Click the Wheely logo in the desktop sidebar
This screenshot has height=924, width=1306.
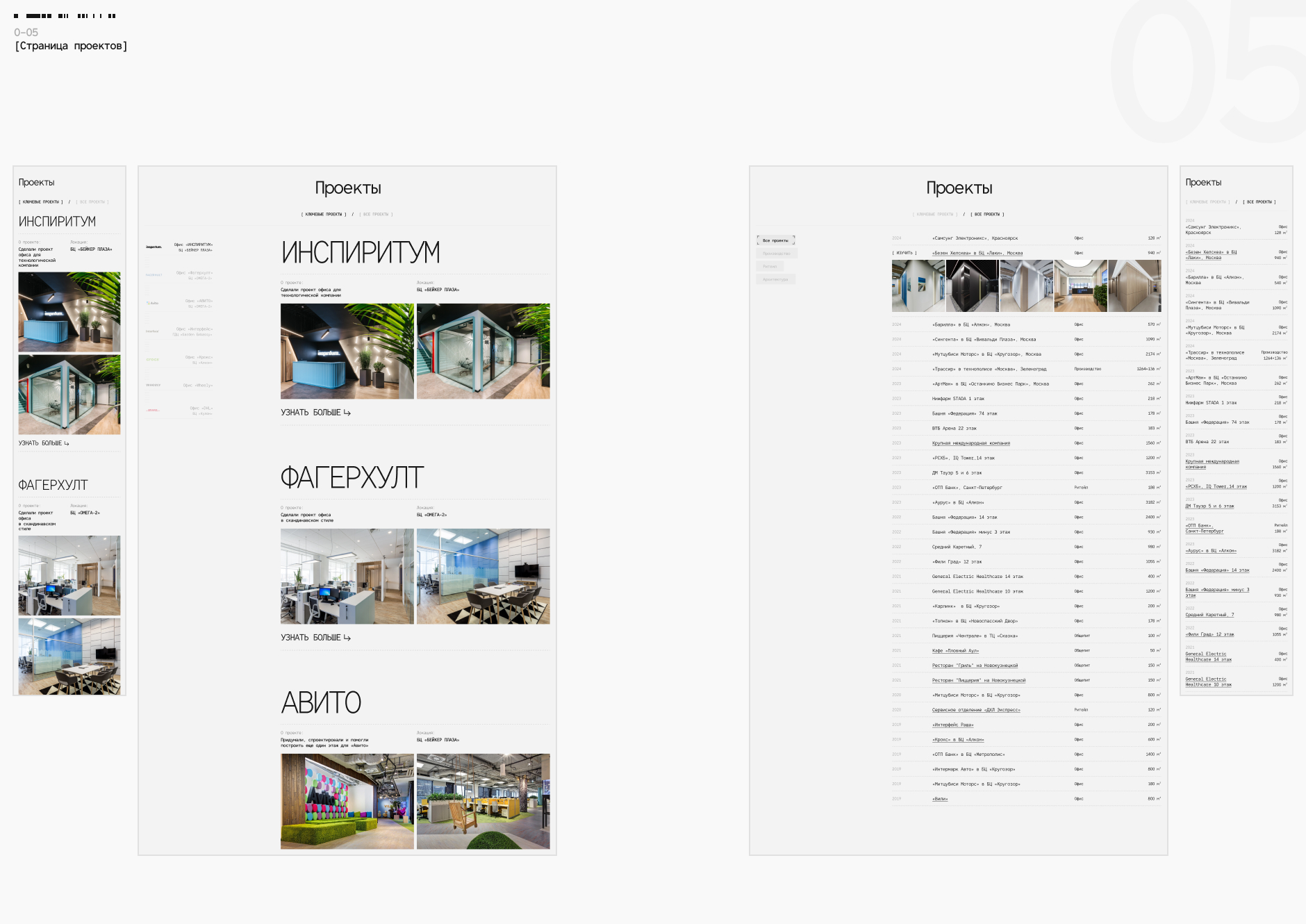(153, 385)
